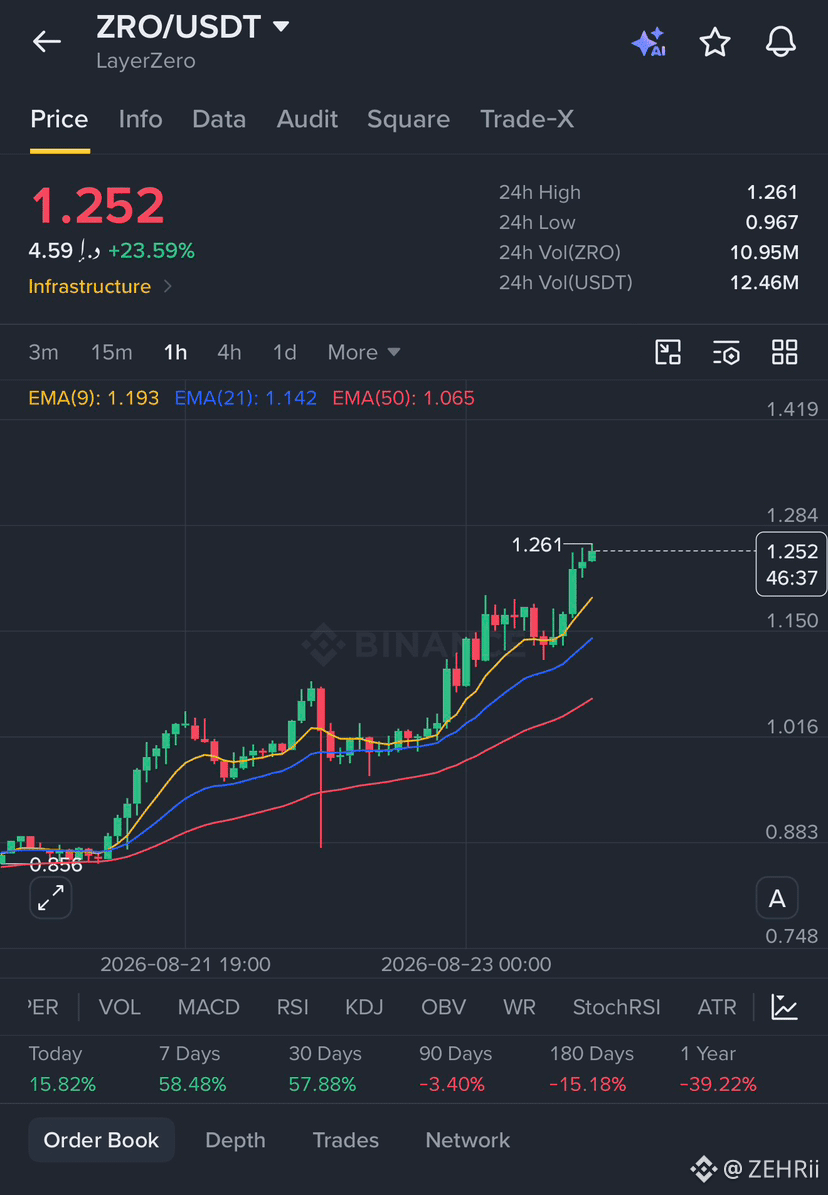This screenshot has height=1195, width=828.
Task: Click the EMA(21): 1.142 label
Action: (246, 398)
